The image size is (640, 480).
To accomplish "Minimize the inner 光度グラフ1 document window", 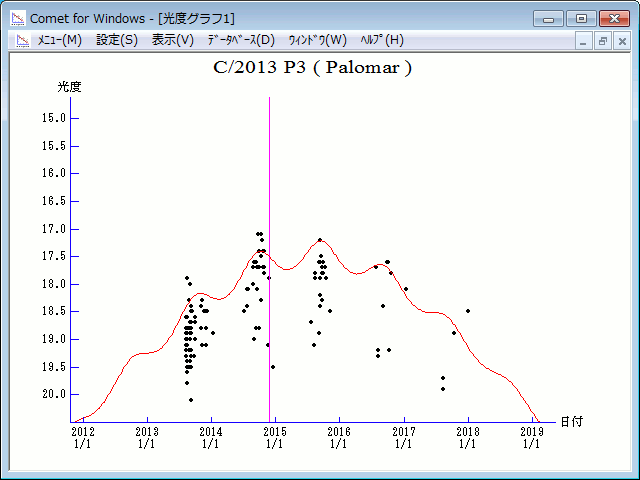I will [584, 41].
